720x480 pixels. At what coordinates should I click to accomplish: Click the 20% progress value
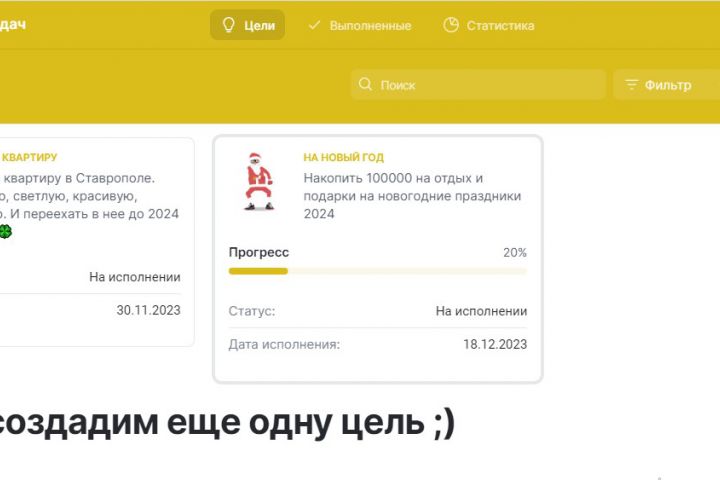click(515, 252)
